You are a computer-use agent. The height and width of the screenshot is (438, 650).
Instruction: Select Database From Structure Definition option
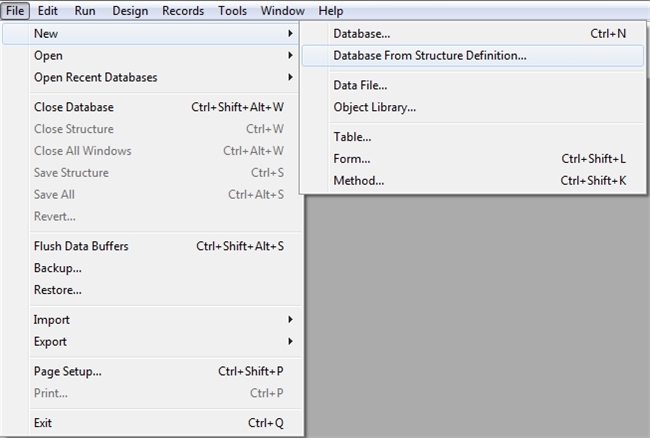pyautogui.click(x=430, y=55)
